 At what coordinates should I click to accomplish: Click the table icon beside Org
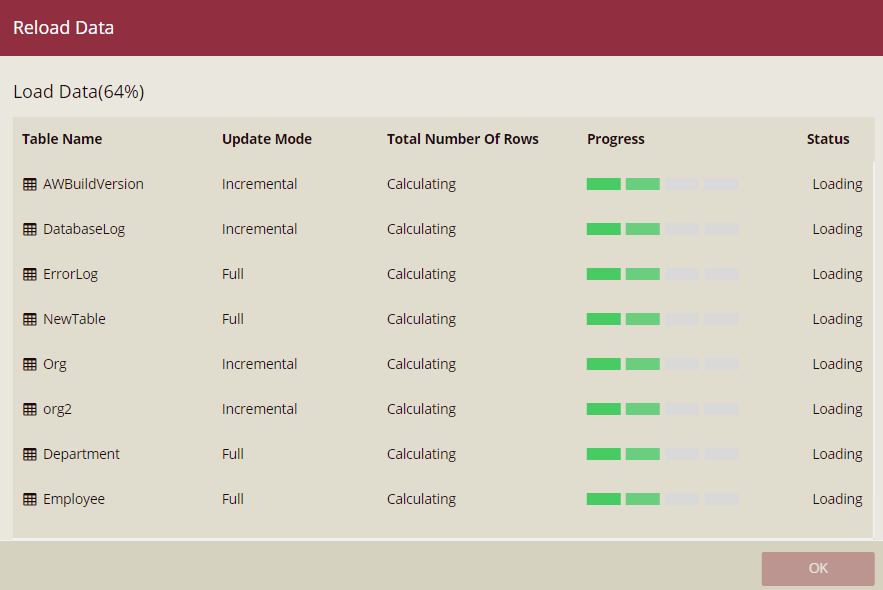click(30, 364)
